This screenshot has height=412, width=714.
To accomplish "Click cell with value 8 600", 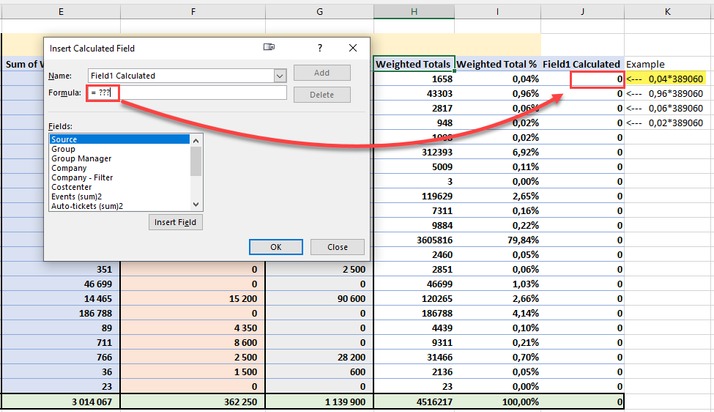I will point(193,342).
